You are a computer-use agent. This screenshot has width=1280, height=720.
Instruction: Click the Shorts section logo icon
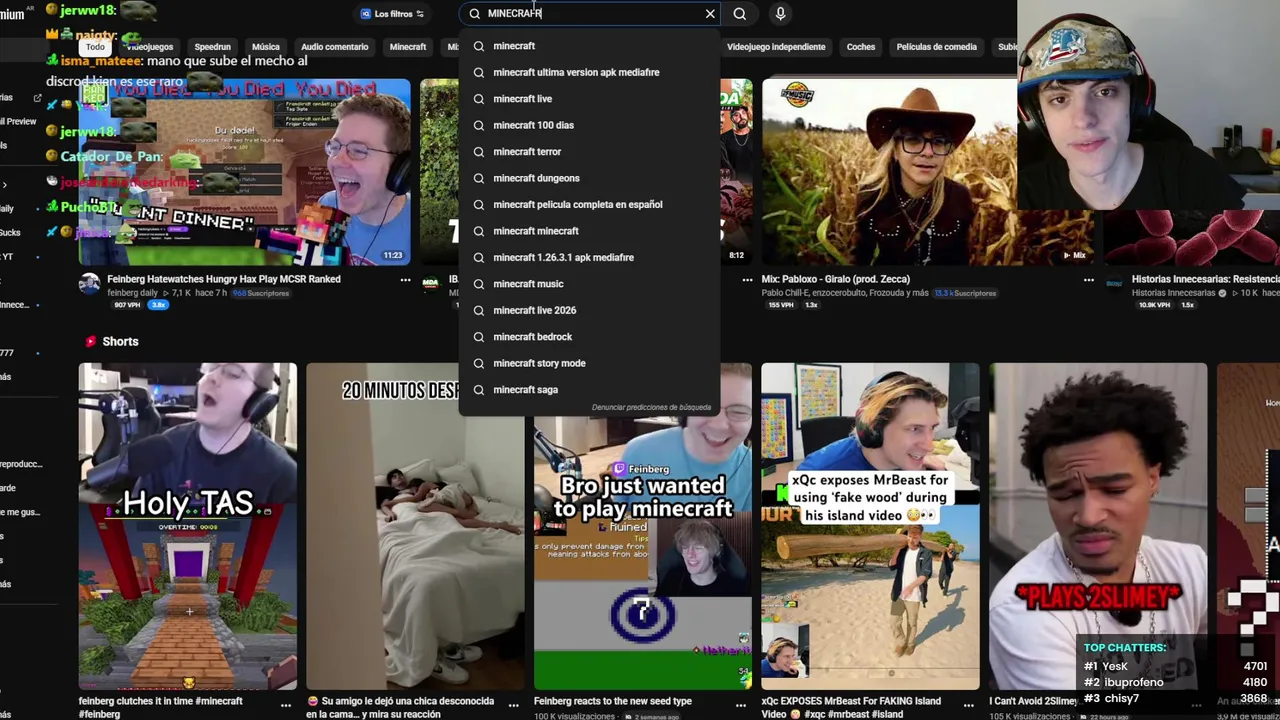pos(91,341)
